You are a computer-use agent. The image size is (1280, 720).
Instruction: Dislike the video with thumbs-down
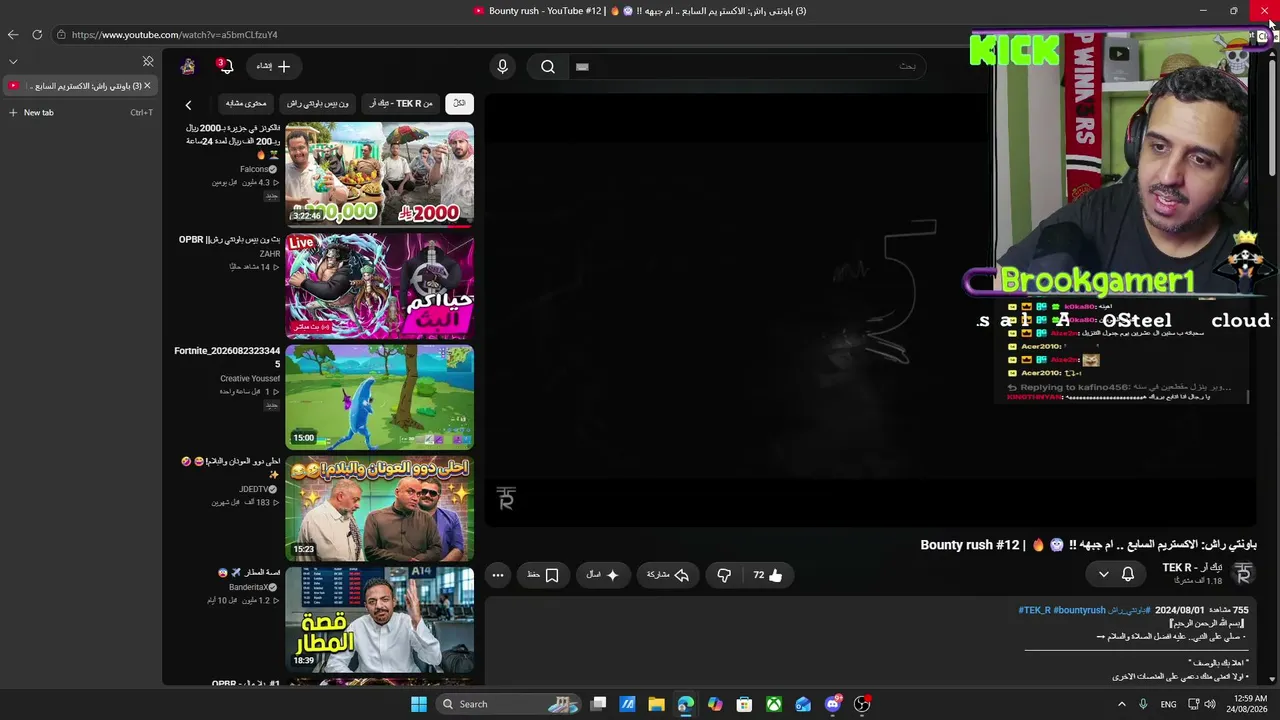(x=724, y=575)
